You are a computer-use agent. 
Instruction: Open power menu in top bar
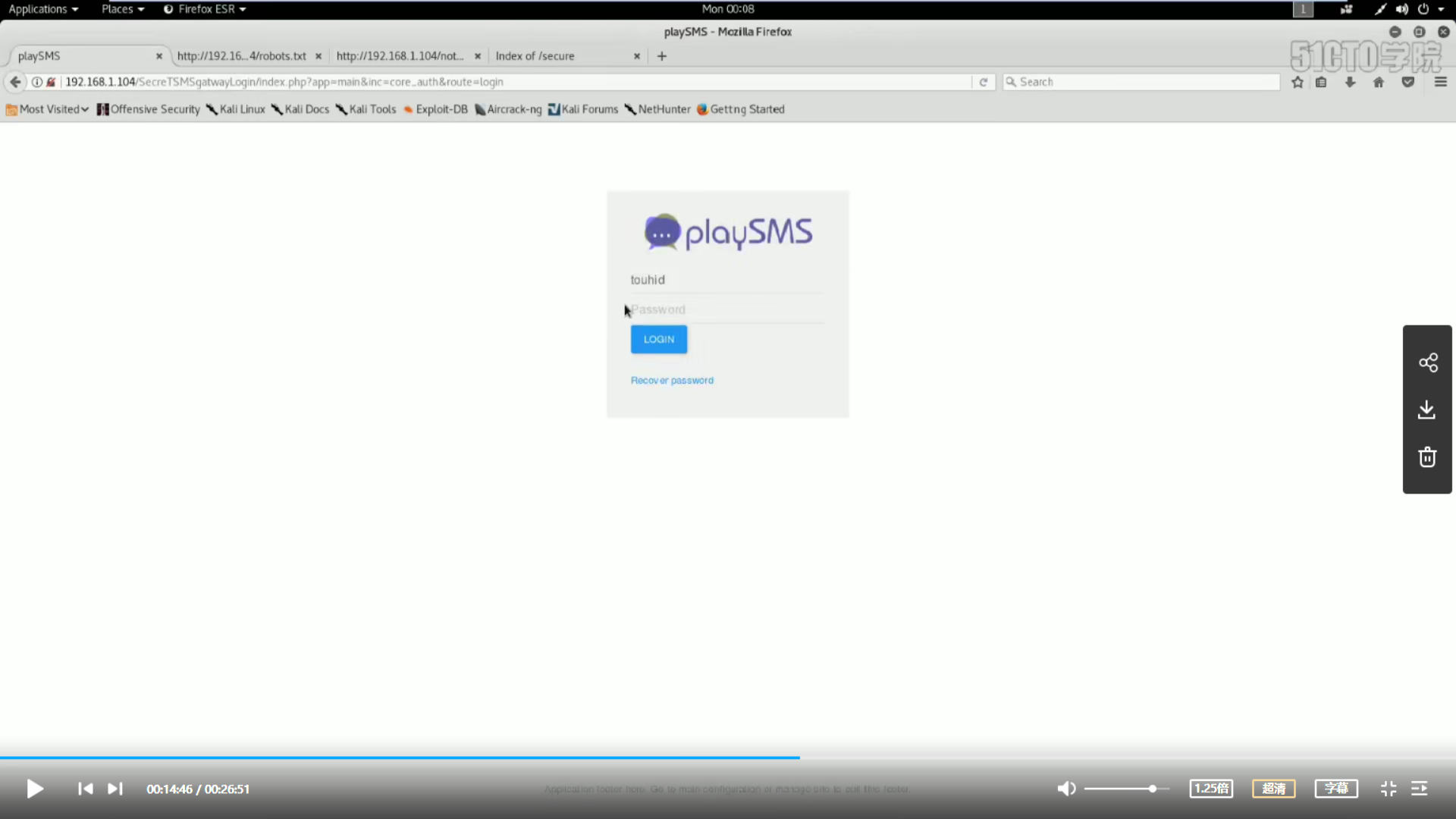(1423, 9)
